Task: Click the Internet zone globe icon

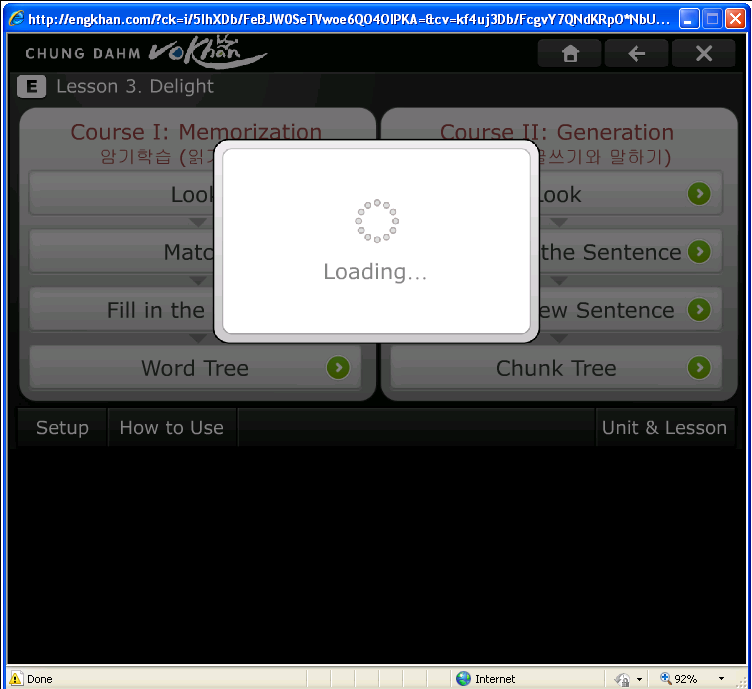Action: (463, 678)
